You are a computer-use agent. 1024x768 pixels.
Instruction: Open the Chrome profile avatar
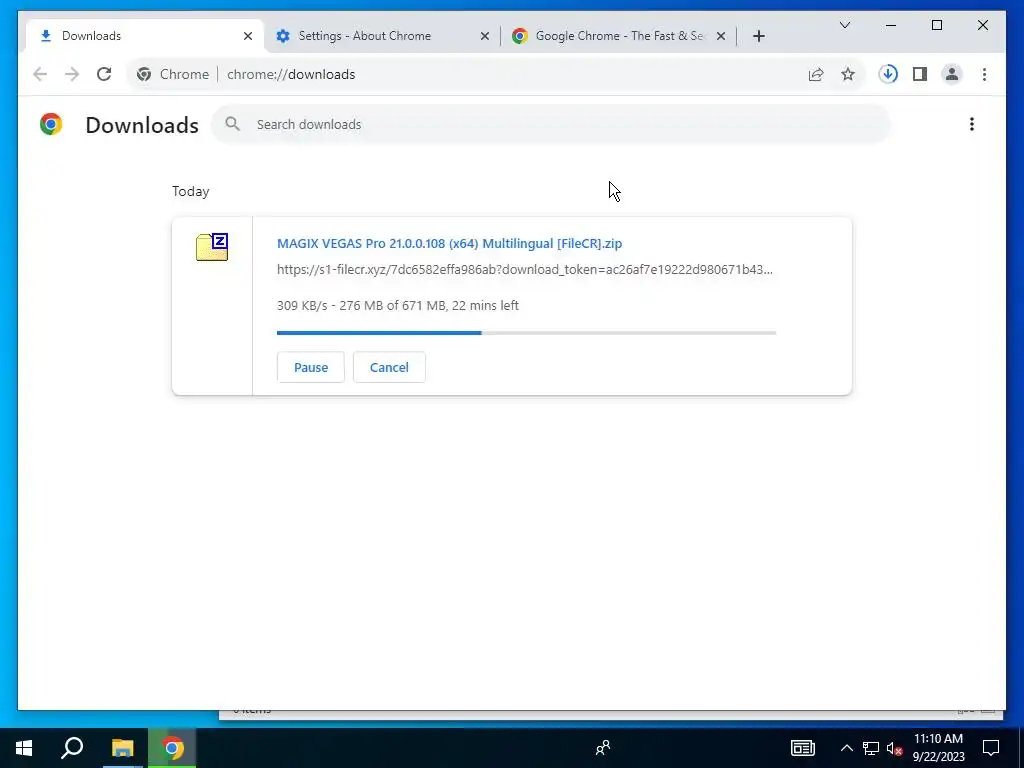click(x=952, y=74)
